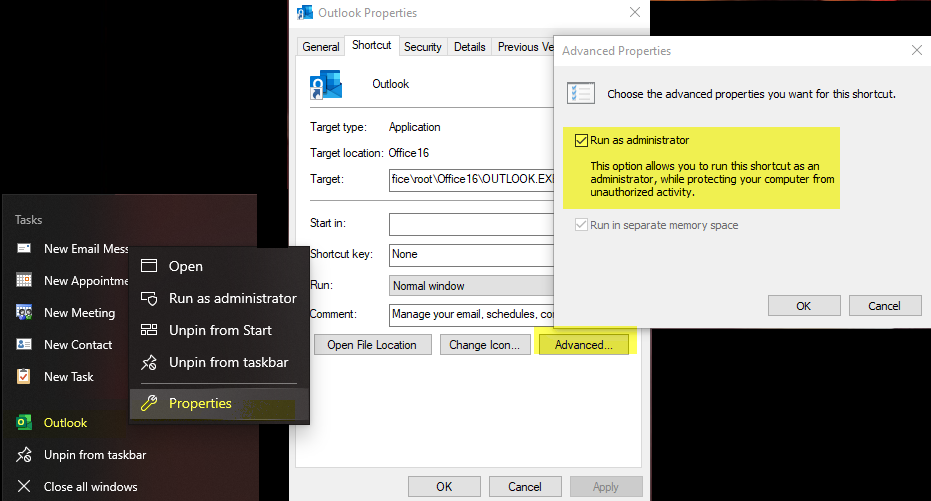
Task: Choose Open from the context menu
Action: click(219, 266)
